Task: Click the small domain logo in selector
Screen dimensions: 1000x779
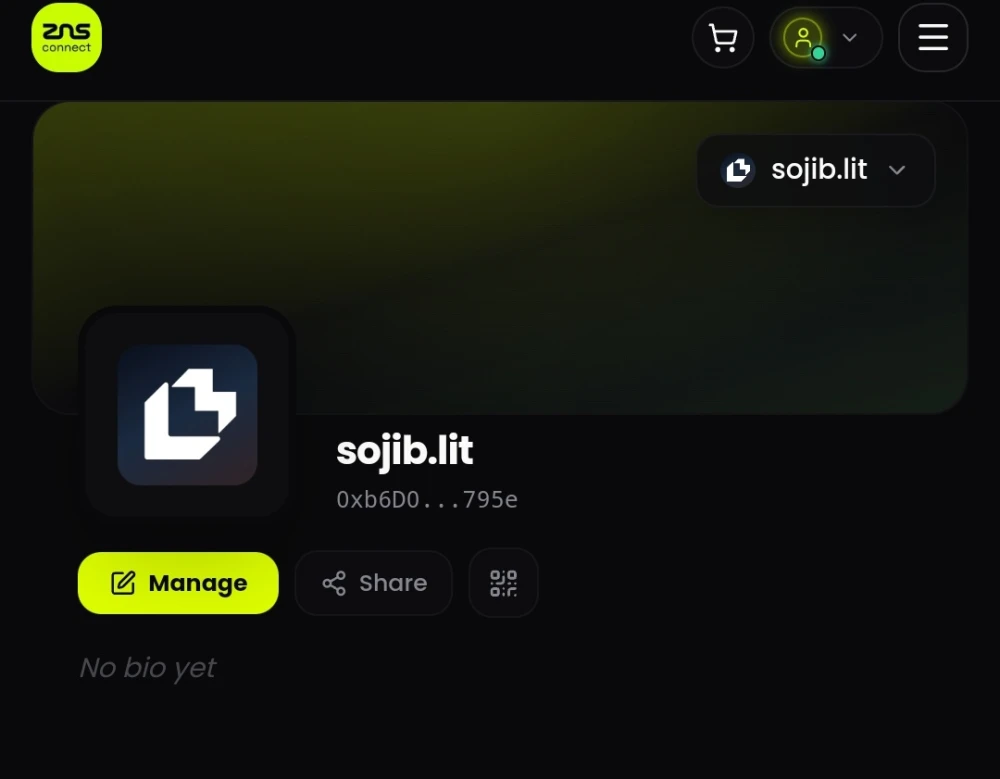Action: point(738,170)
